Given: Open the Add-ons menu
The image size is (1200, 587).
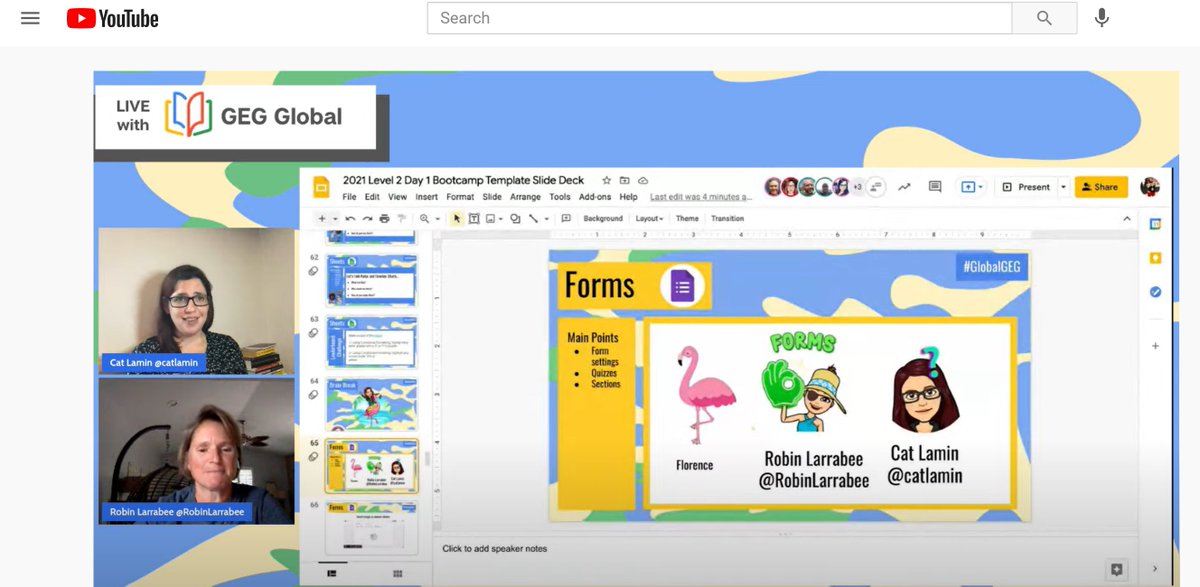Looking at the screenshot, I should tap(595, 197).
